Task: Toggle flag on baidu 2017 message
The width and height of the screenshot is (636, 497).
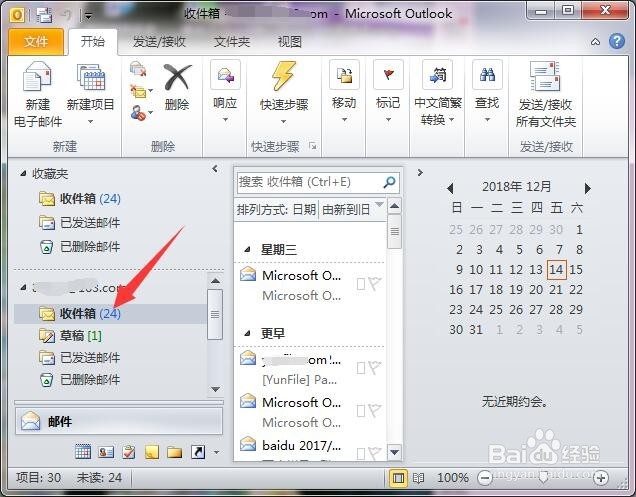Action: [375, 453]
